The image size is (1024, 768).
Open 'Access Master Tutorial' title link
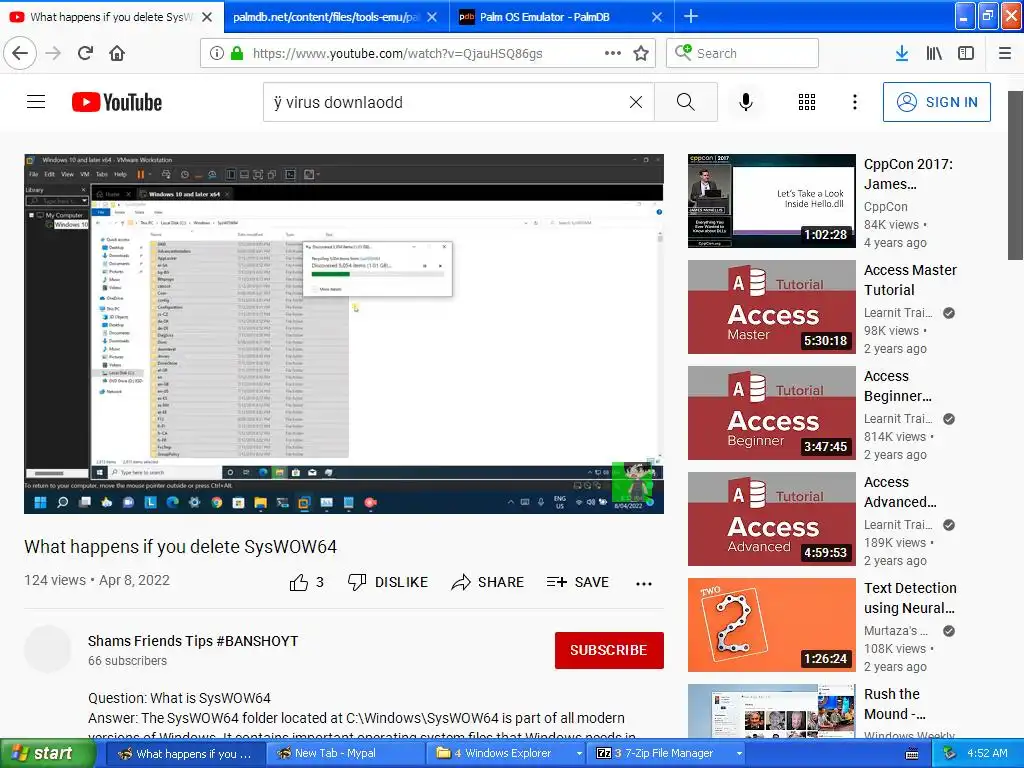tap(910, 280)
